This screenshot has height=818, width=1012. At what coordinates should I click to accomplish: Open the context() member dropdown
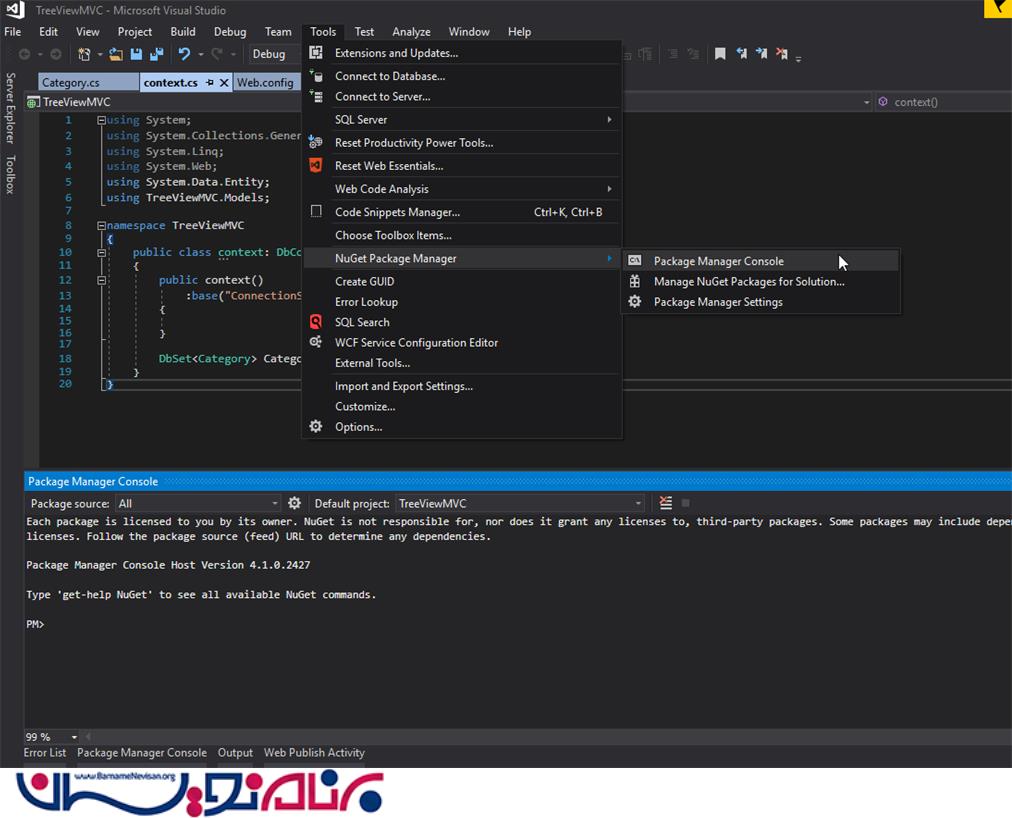click(943, 102)
